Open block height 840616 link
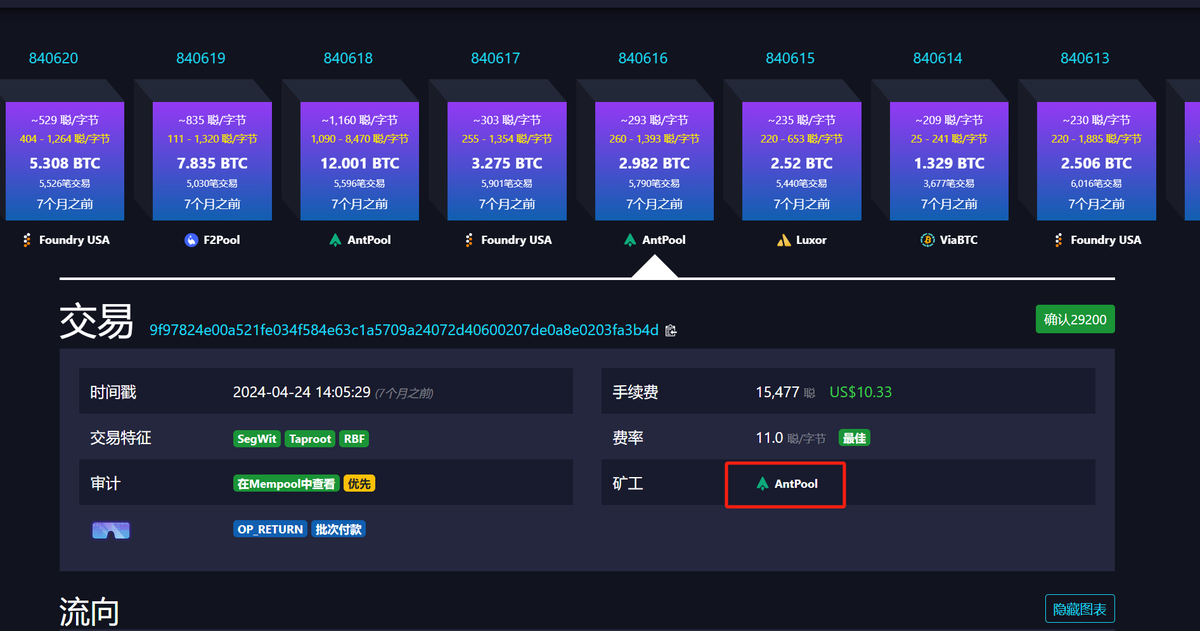 tap(643, 58)
